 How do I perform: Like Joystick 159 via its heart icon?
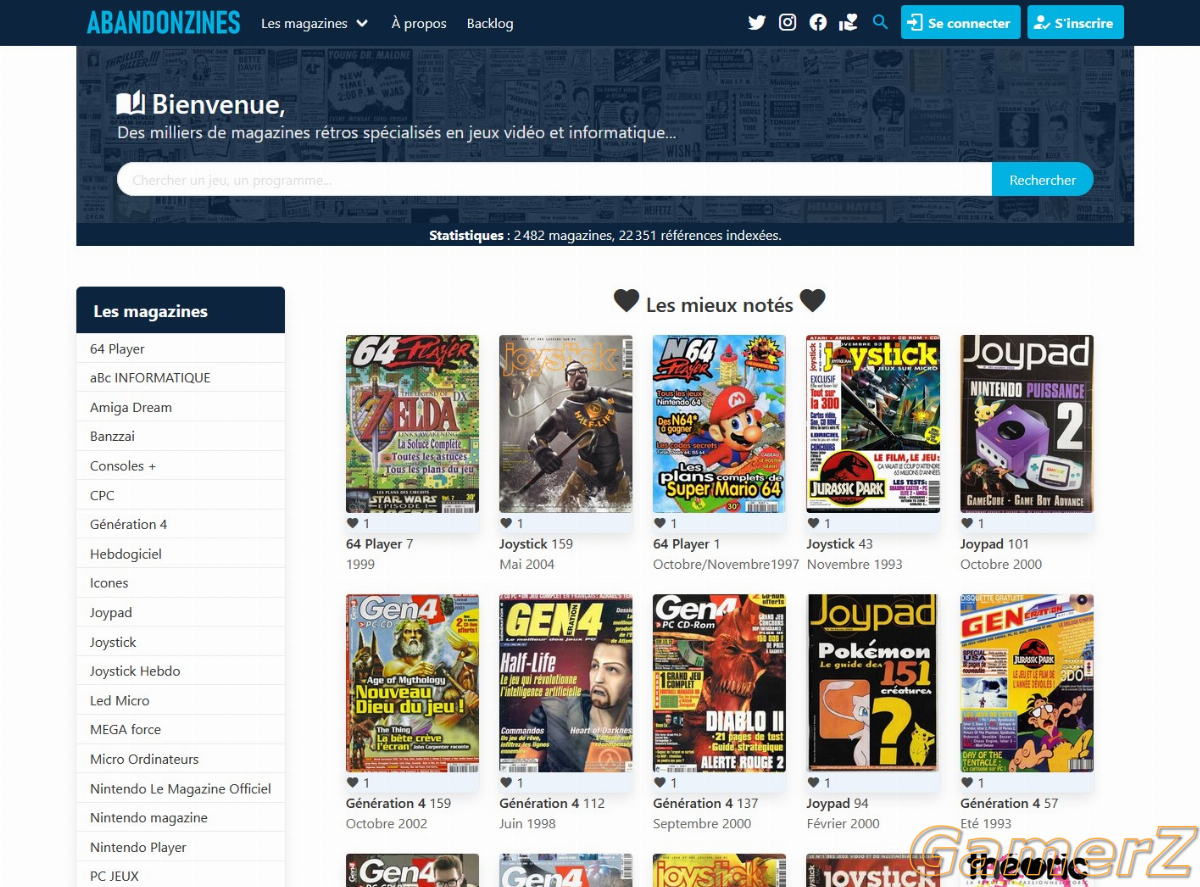click(506, 523)
